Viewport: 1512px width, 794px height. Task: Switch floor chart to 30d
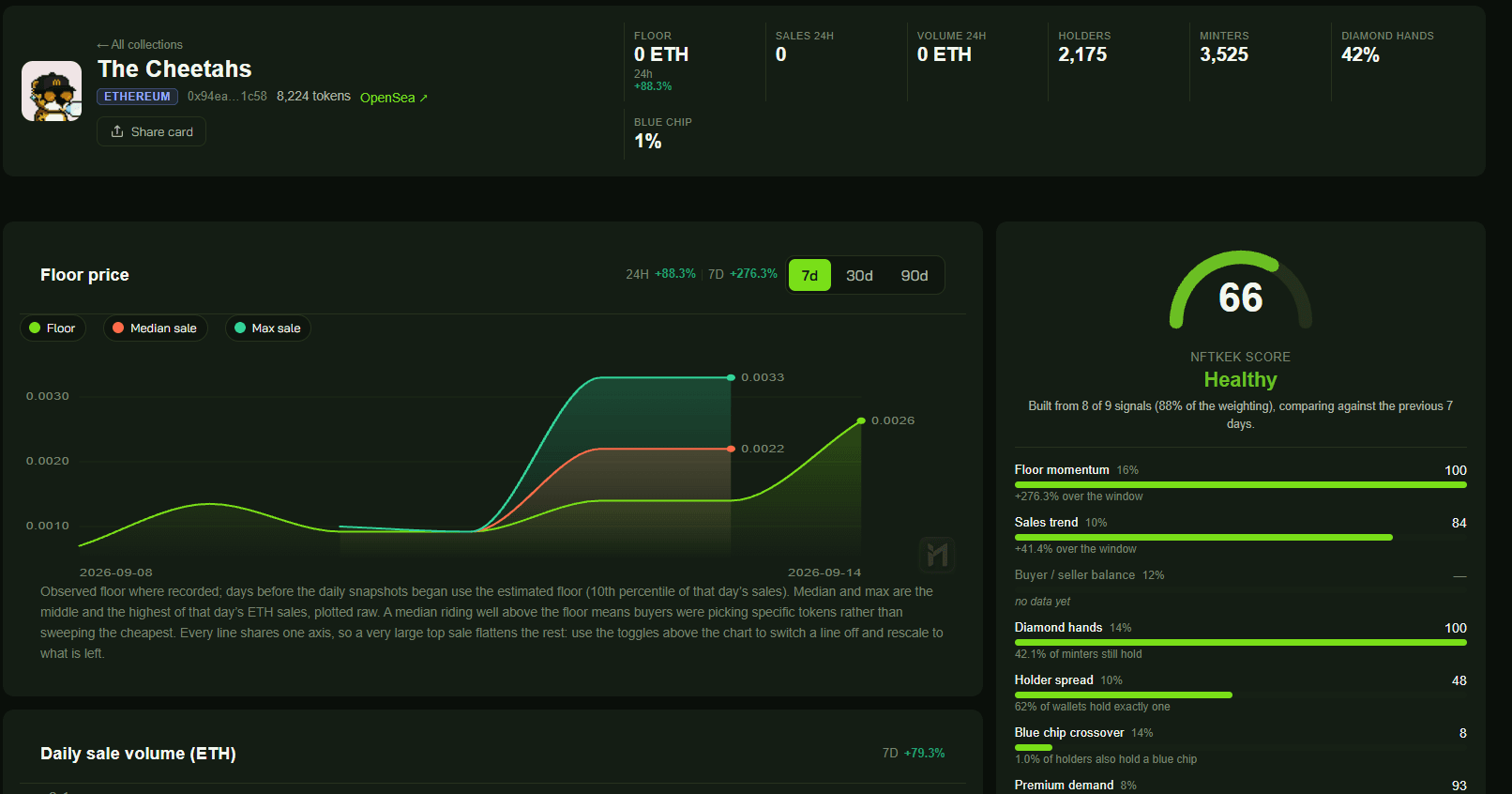pyautogui.click(x=859, y=275)
